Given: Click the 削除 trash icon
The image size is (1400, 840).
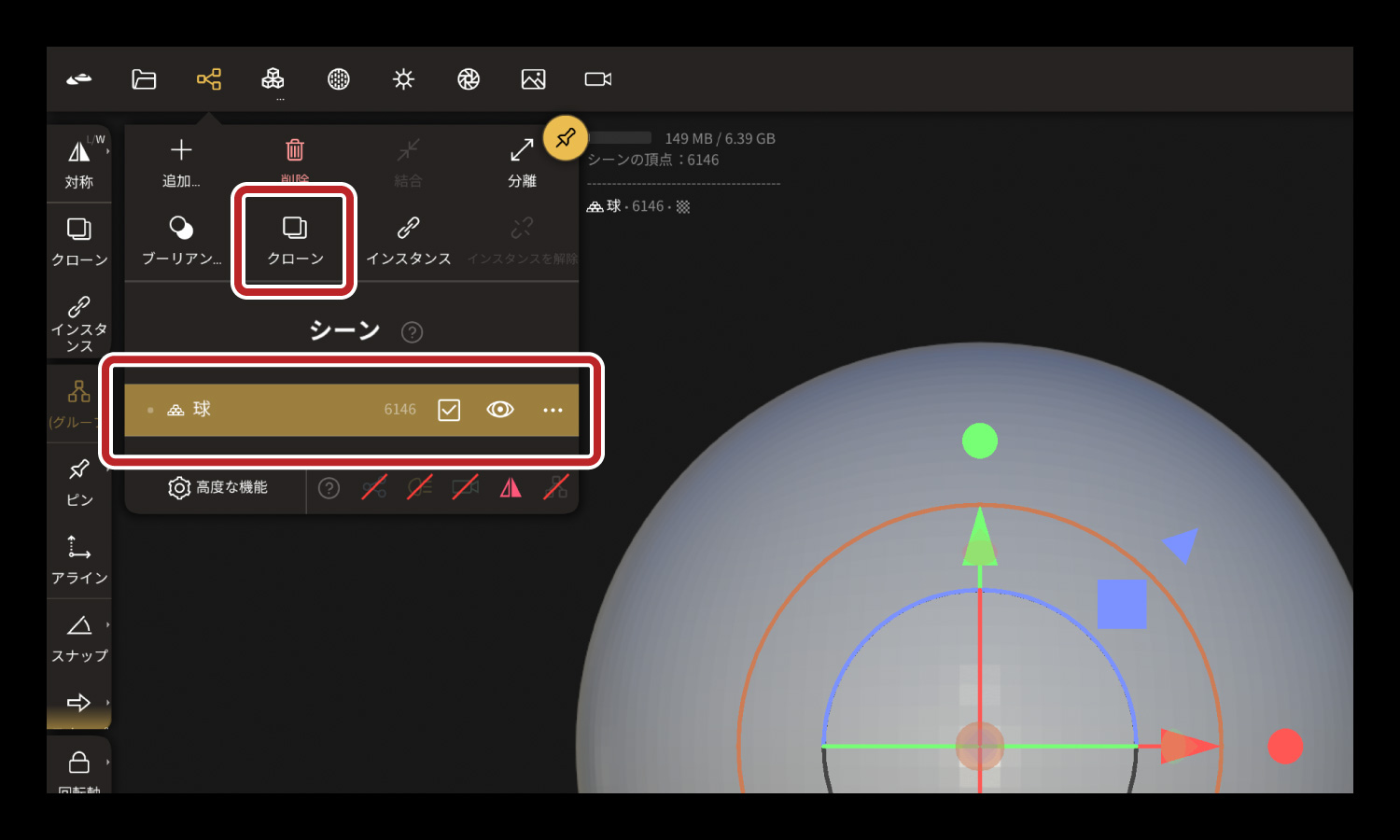Looking at the screenshot, I should click(295, 157).
